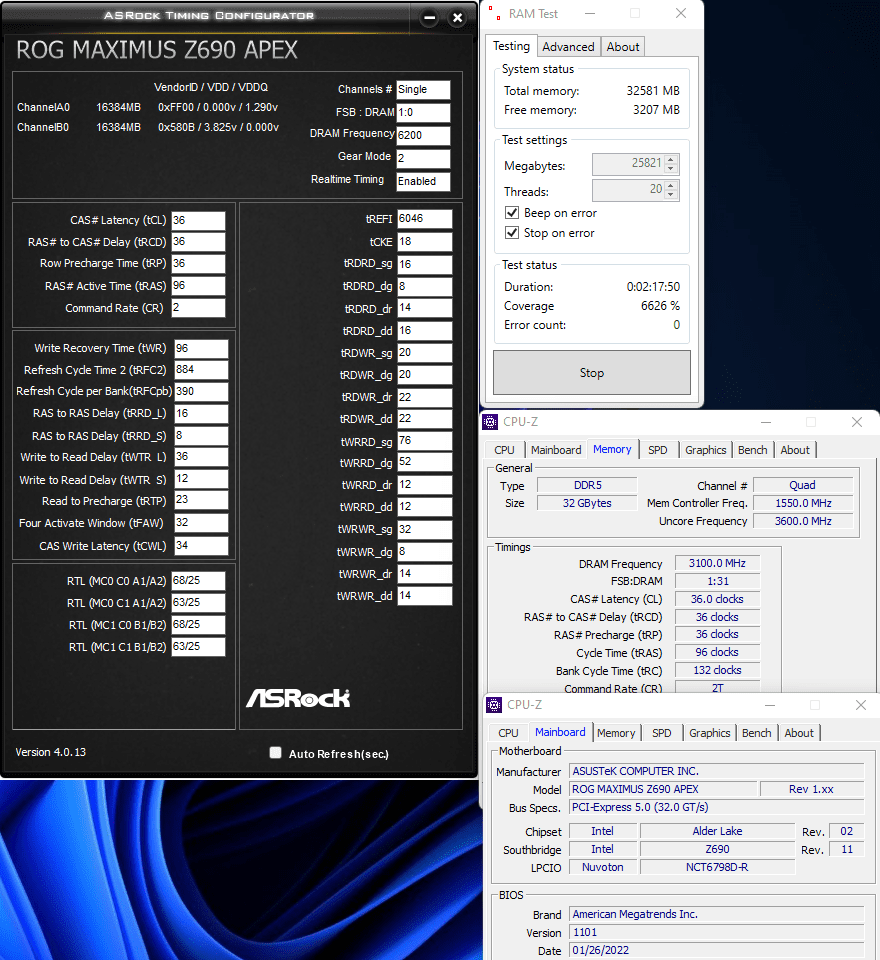Click the tREFI value field
The height and width of the screenshot is (960, 880).
(425, 219)
